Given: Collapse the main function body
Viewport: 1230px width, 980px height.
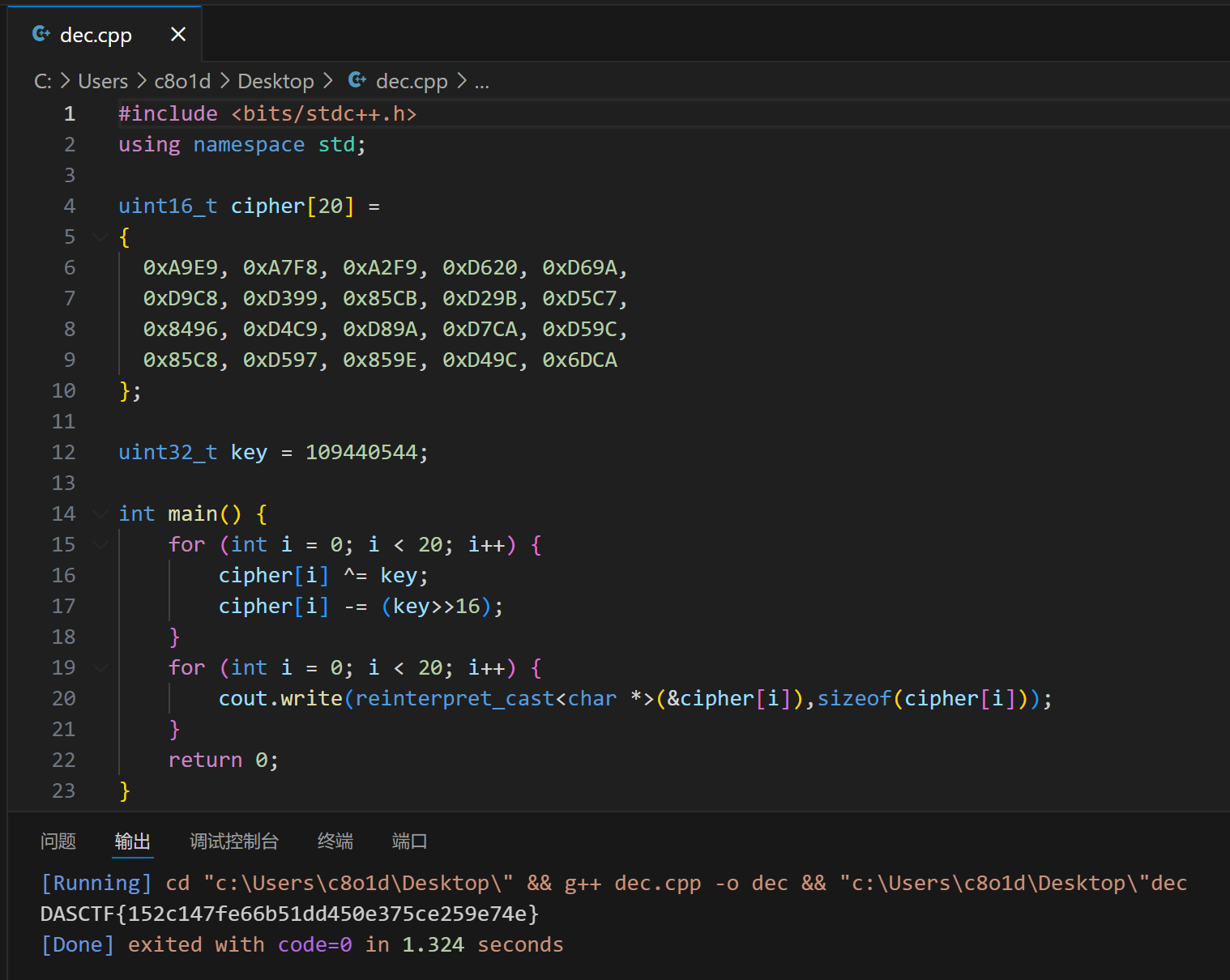Looking at the screenshot, I should tap(100, 513).
